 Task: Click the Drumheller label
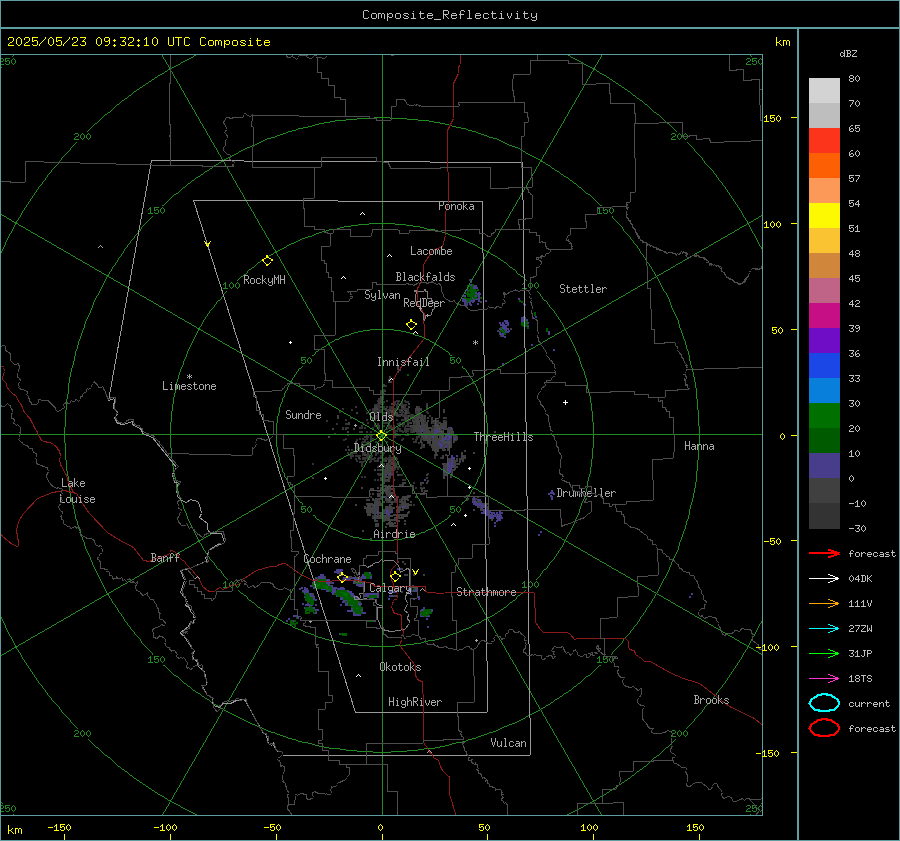coord(586,493)
